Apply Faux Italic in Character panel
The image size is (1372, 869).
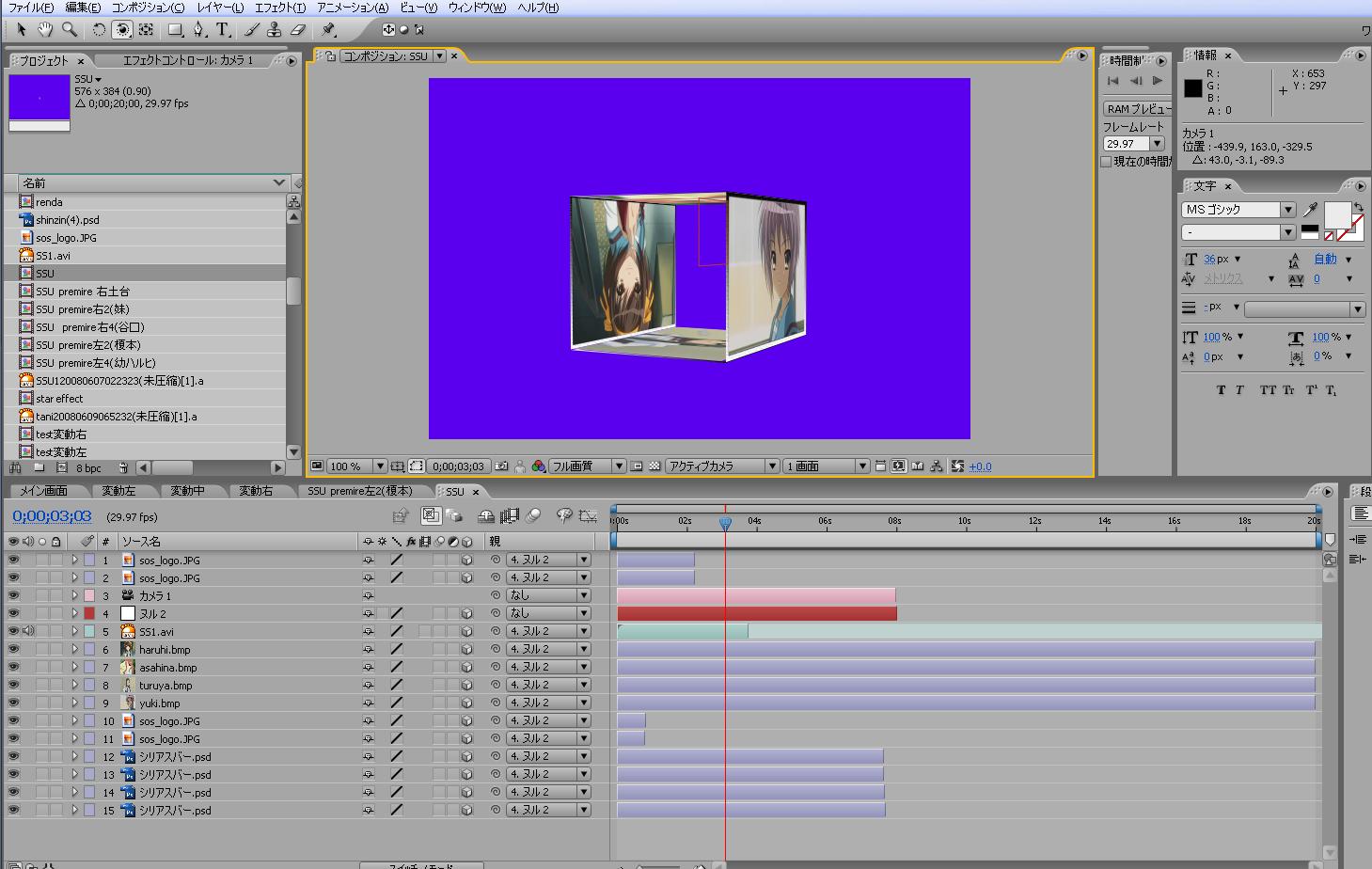click(x=1239, y=390)
